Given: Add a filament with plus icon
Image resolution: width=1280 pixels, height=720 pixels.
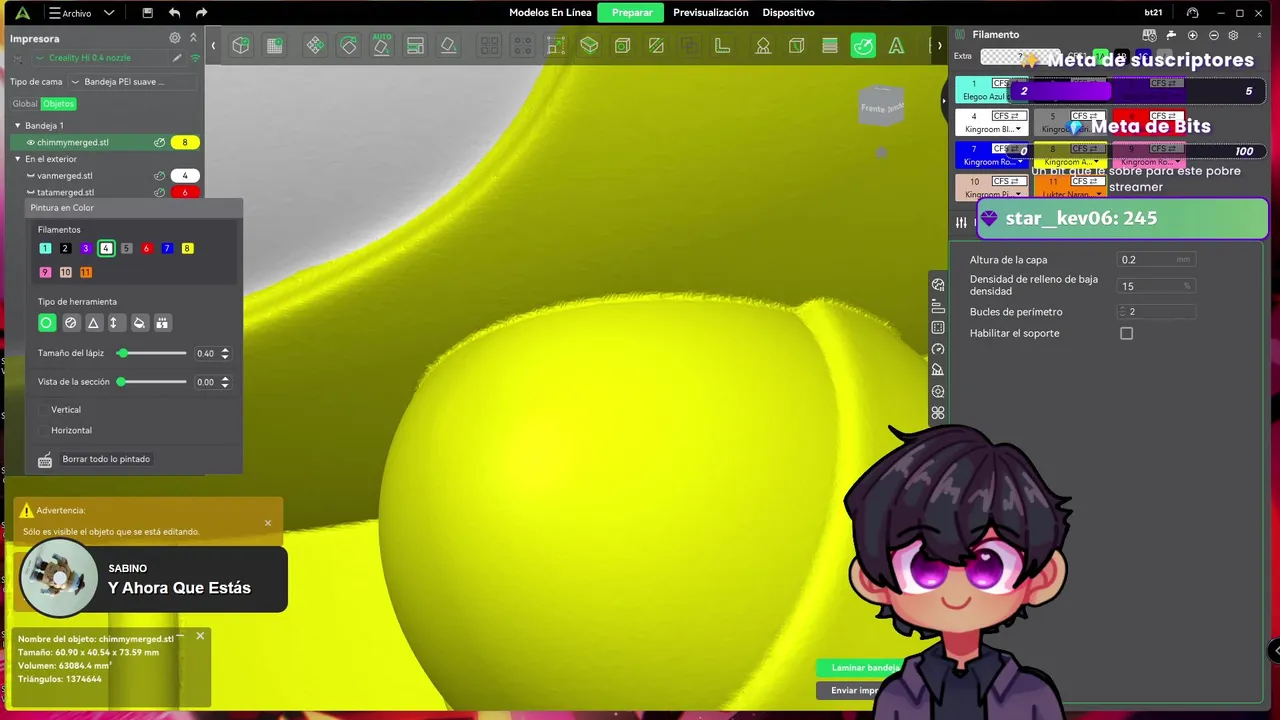Looking at the screenshot, I should (1192, 35).
